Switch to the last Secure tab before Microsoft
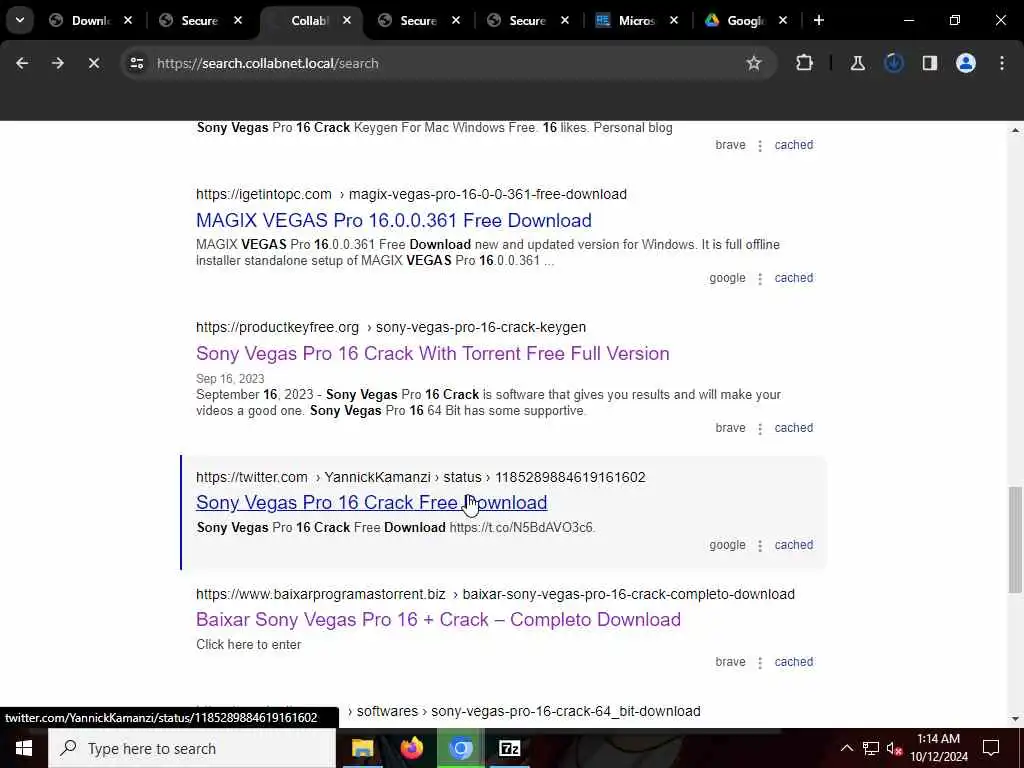This screenshot has height=768, width=1024. [x=527, y=21]
